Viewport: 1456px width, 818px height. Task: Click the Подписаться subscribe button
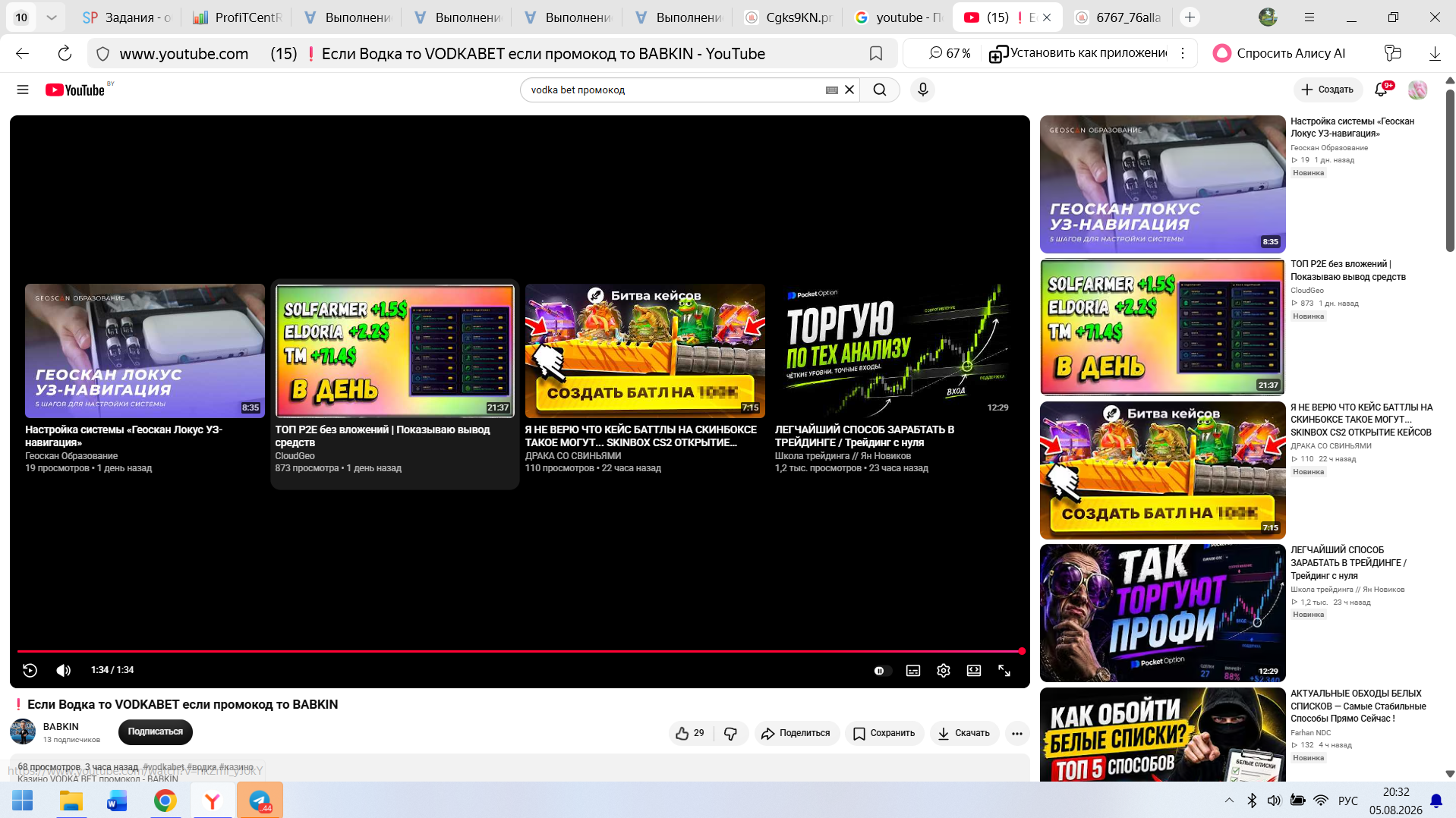tap(156, 732)
